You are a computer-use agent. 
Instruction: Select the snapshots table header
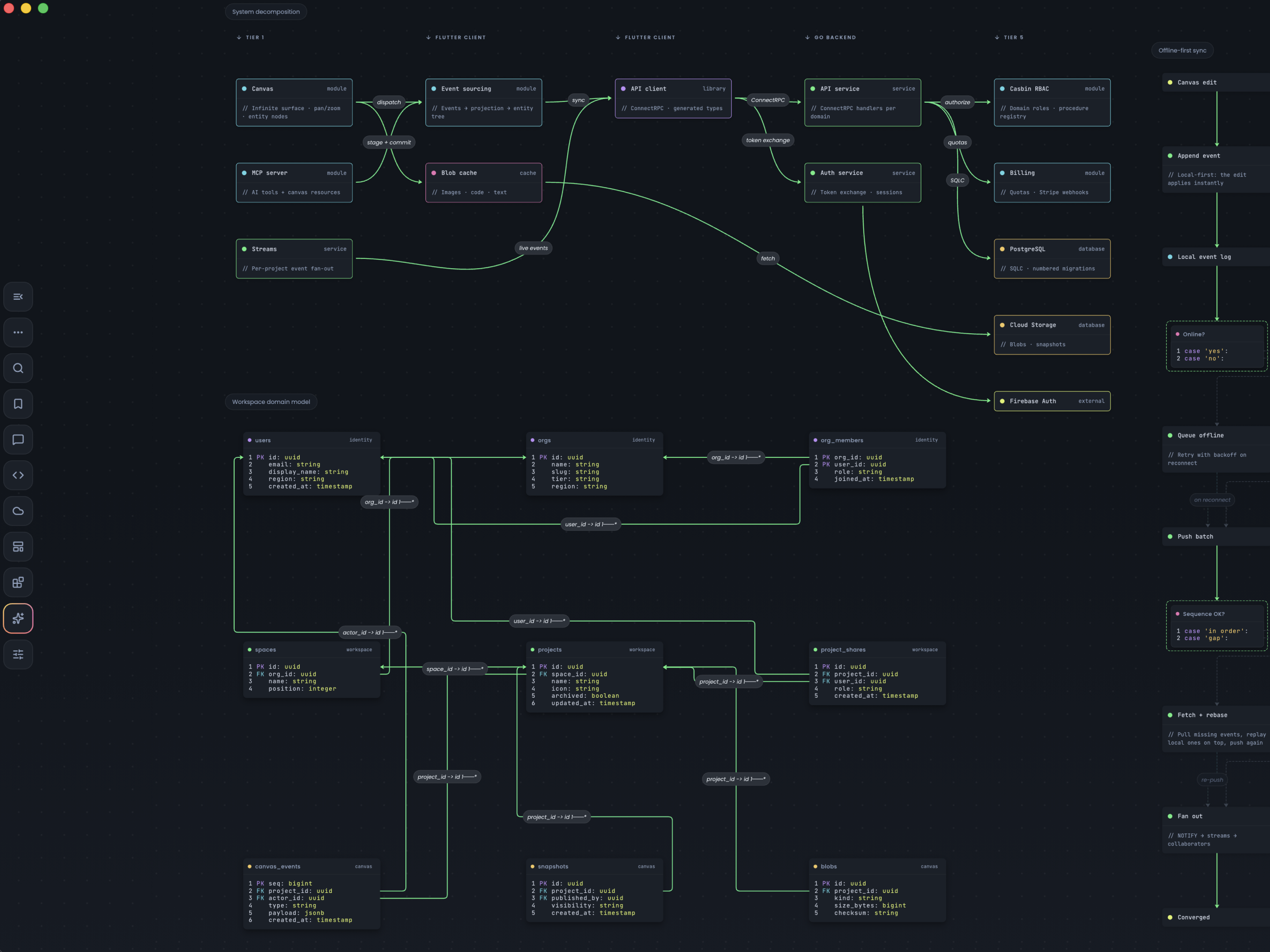tap(594, 866)
